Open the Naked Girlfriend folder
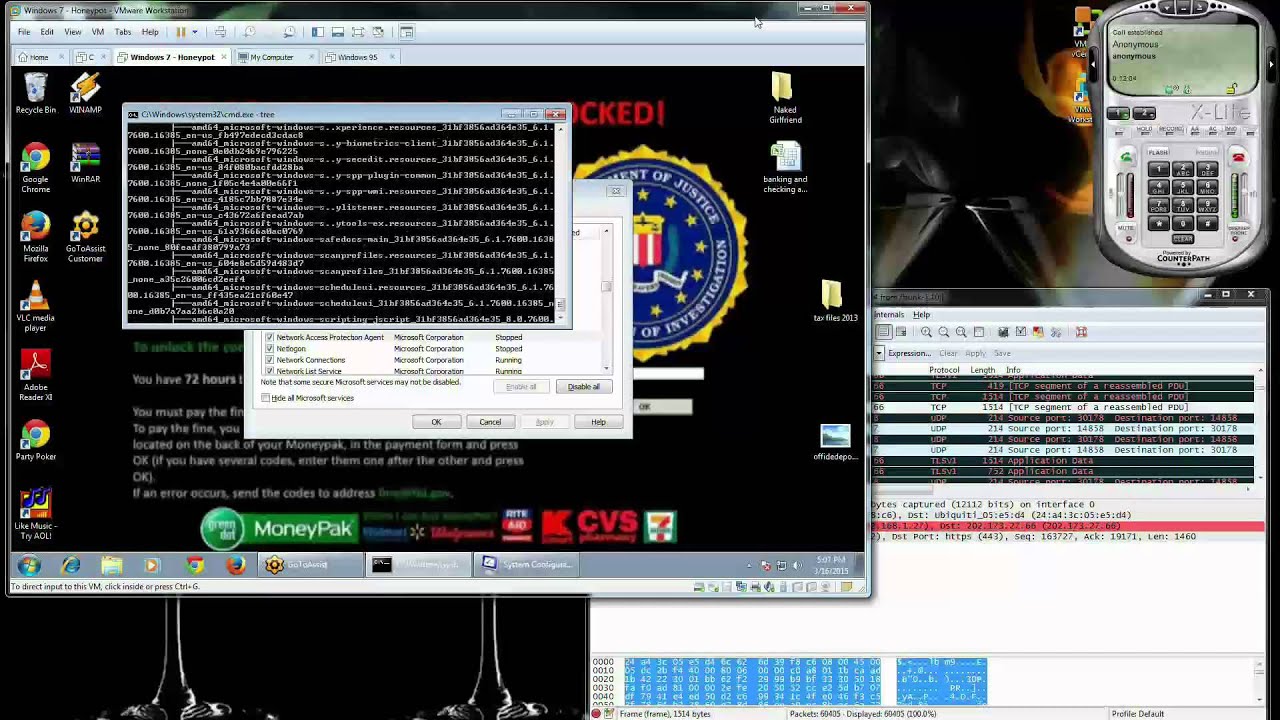 (x=785, y=99)
